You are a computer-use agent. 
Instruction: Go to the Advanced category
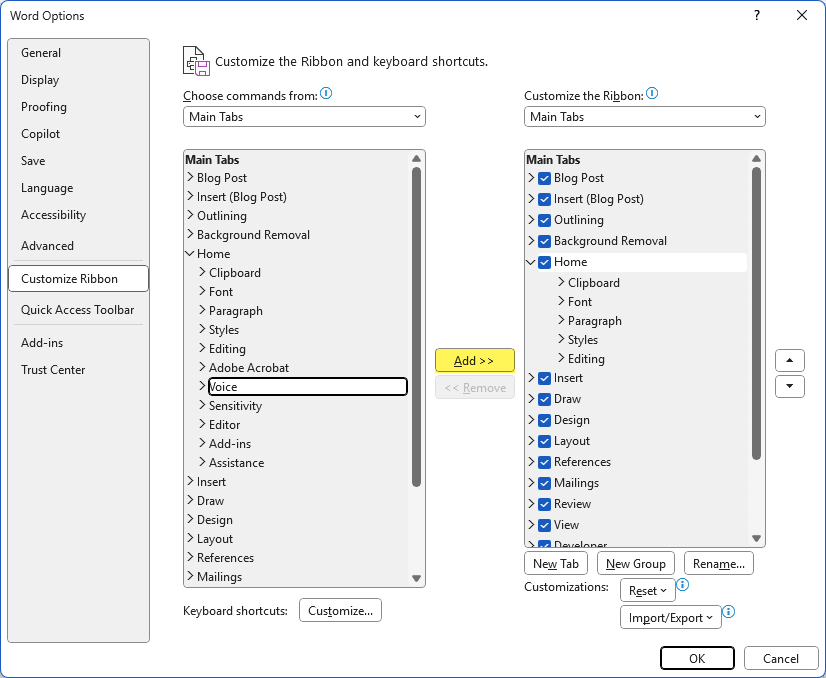[x=78, y=246]
